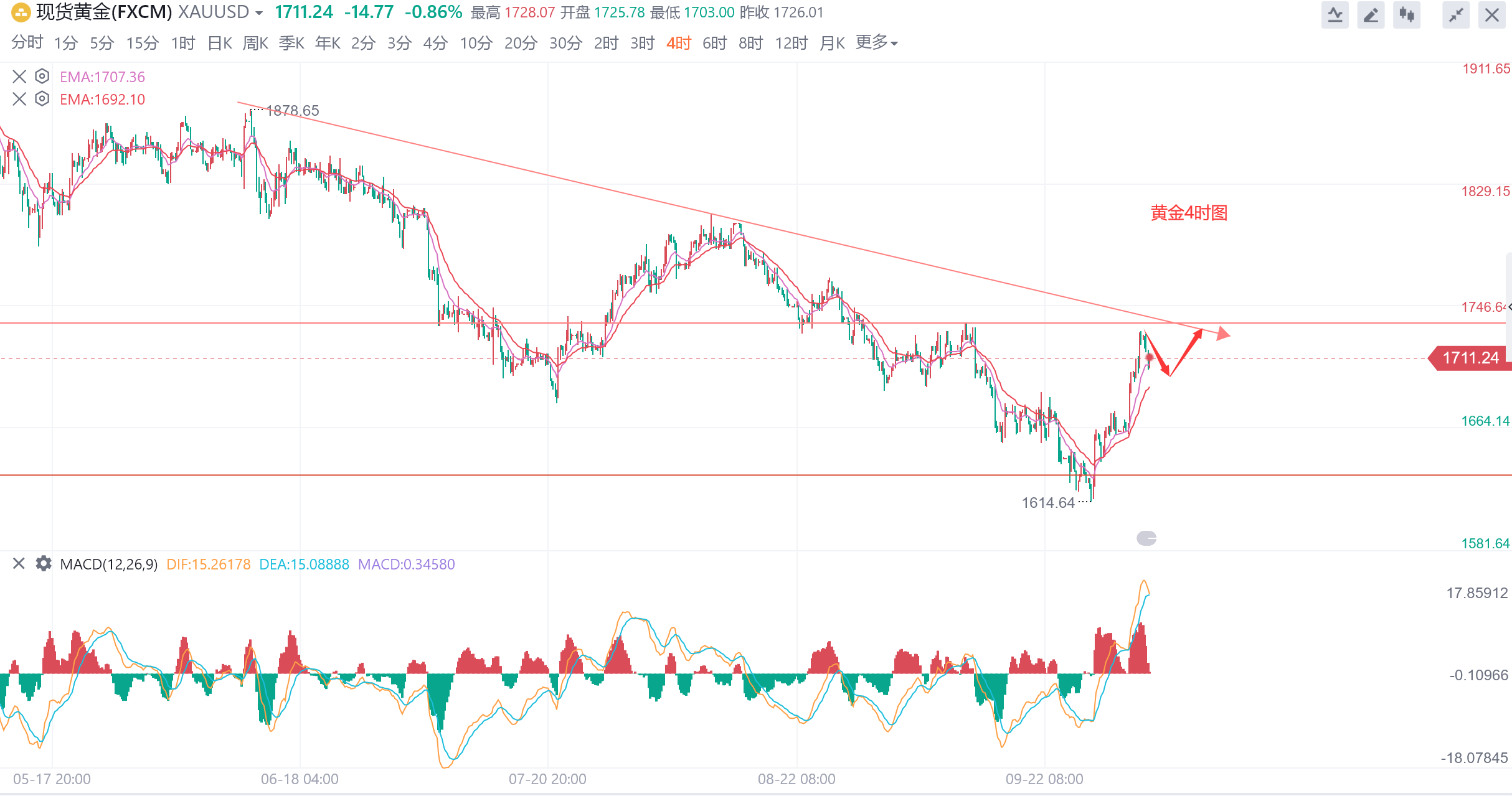The image size is (1512, 796).
Task: Switch to the 12时 timeframe
Action: [791, 42]
